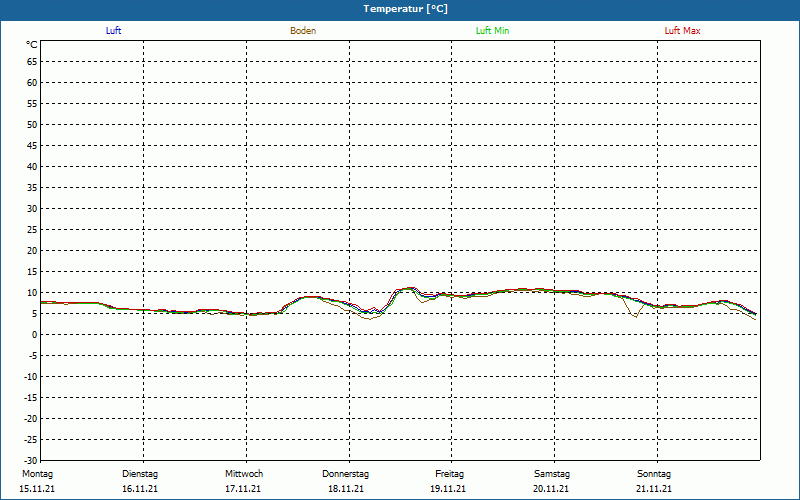Click the 45 value on the temperature axis
This screenshot has width=800, height=500.
point(32,145)
